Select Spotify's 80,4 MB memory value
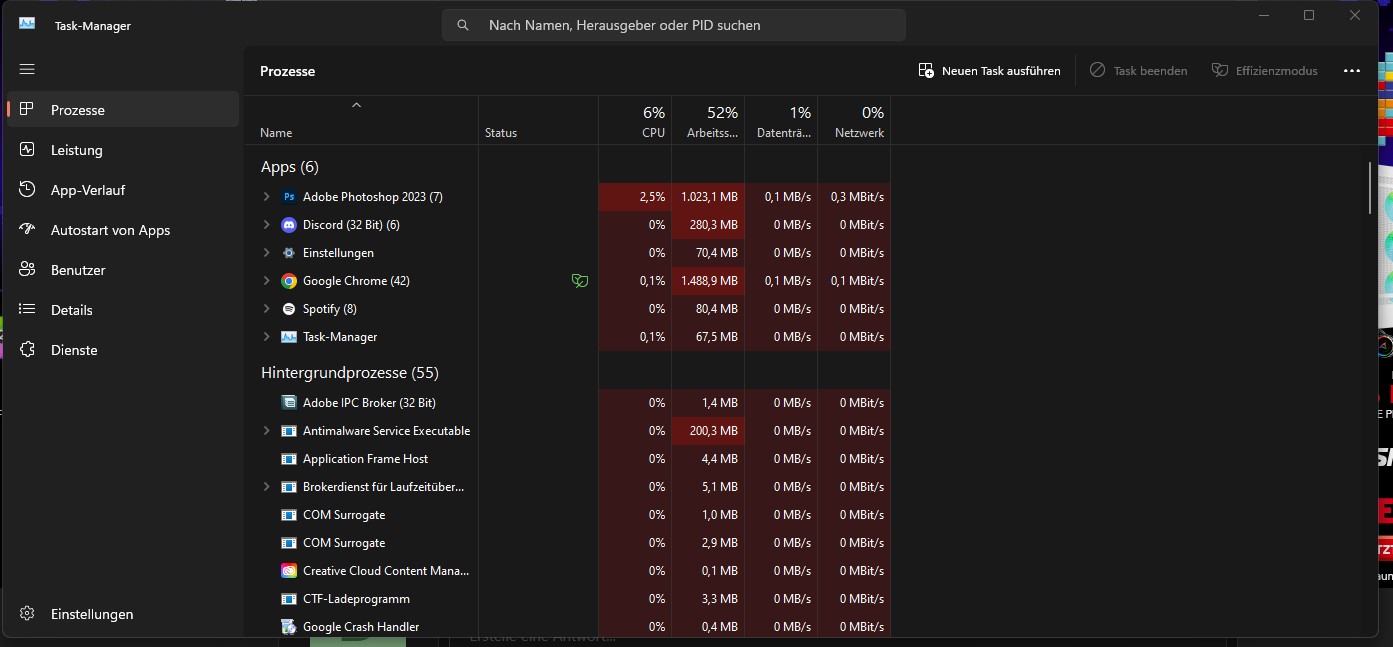Viewport: 1393px width, 647px height. point(708,309)
